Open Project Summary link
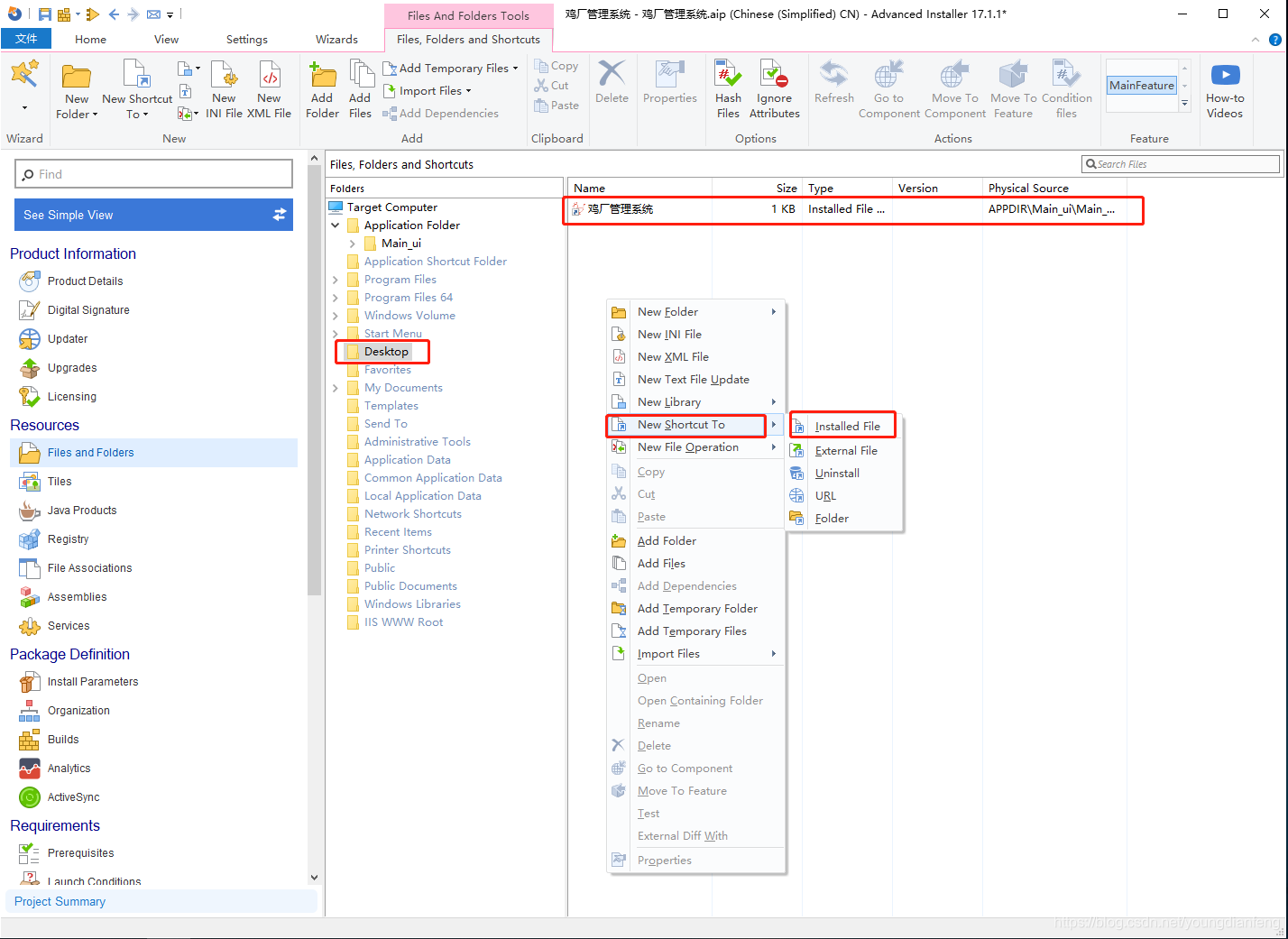 [60, 902]
